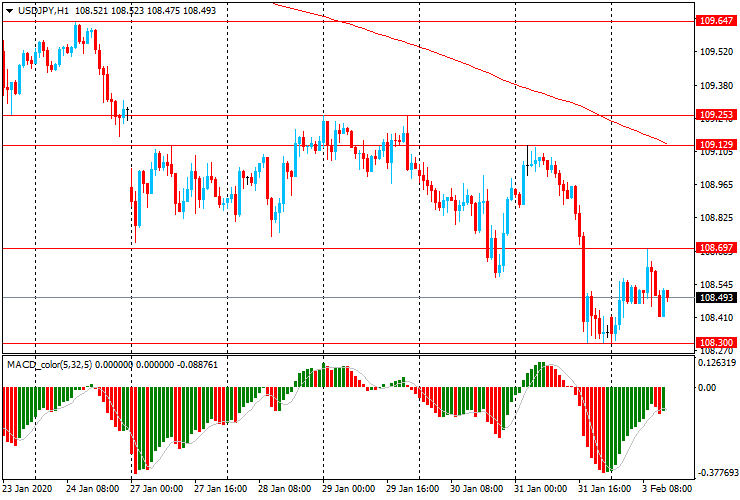This screenshot has width=740, height=500.
Task: Click the 109.380 price scale value
Action: [716, 85]
